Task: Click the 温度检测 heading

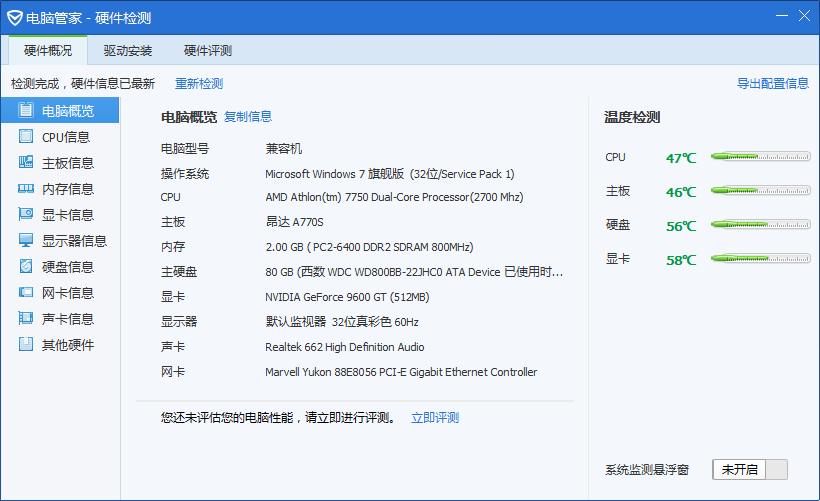Action: point(632,117)
